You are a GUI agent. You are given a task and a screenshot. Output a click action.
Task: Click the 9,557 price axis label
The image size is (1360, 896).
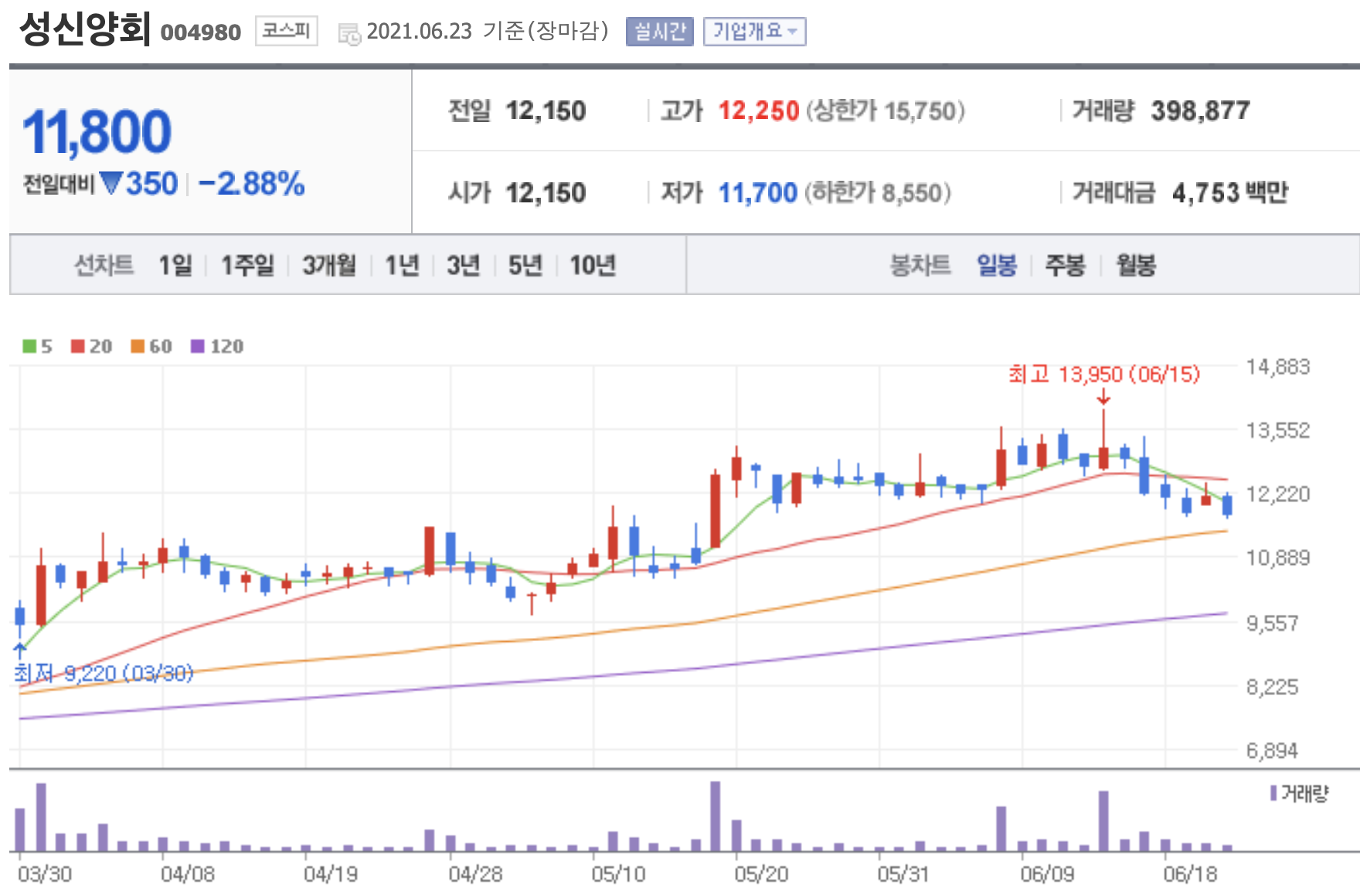[x=1272, y=623]
